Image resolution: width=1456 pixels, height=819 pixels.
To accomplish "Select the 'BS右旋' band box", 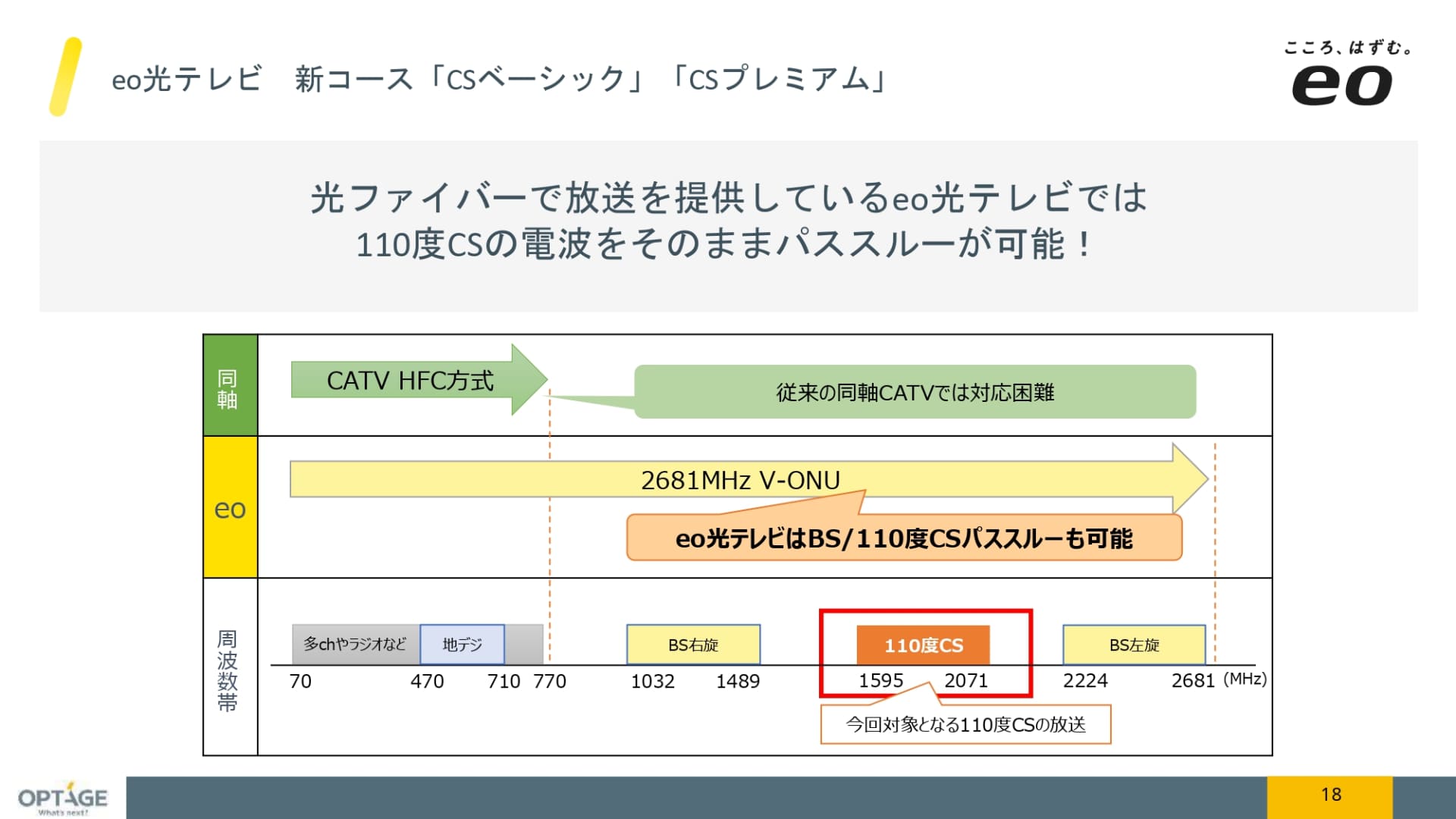I will point(693,645).
